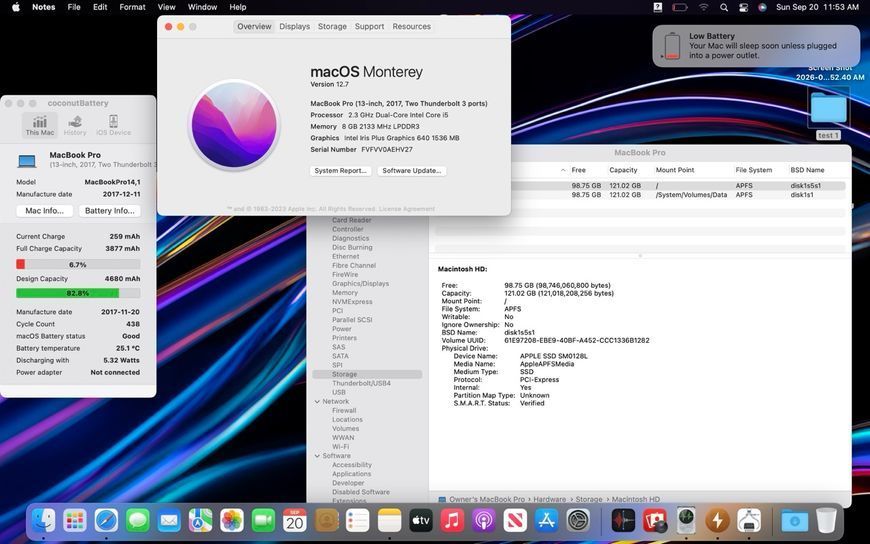Viewport: 870px width, 544px height.
Task: Click the 6.7% current charge bar
Action: tap(78, 265)
